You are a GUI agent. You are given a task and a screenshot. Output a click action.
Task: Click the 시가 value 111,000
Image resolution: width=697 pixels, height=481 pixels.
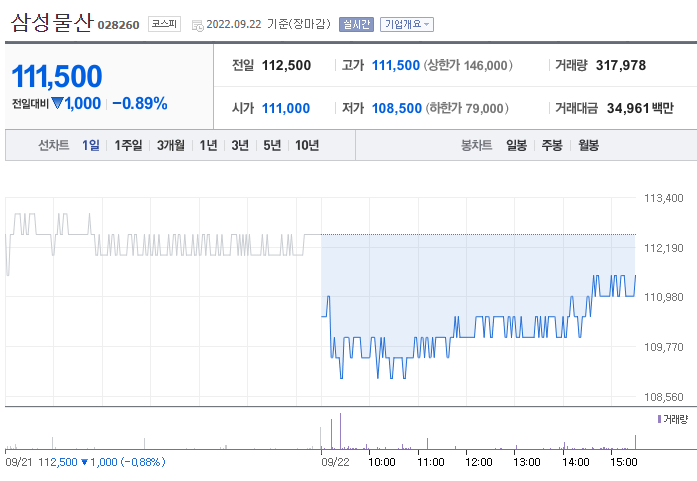[x=286, y=108]
